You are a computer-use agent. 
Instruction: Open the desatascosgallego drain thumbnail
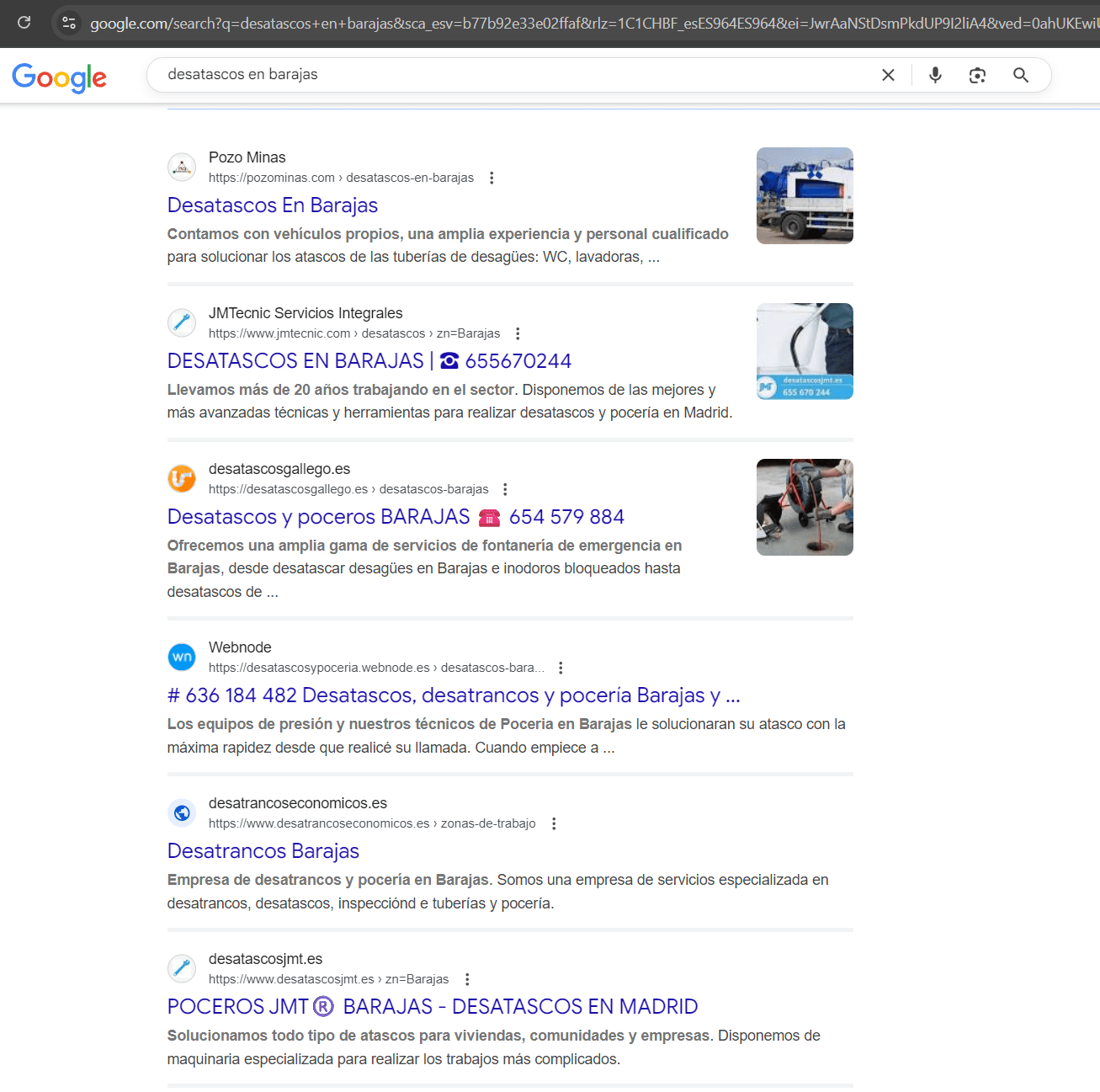[805, 507]
